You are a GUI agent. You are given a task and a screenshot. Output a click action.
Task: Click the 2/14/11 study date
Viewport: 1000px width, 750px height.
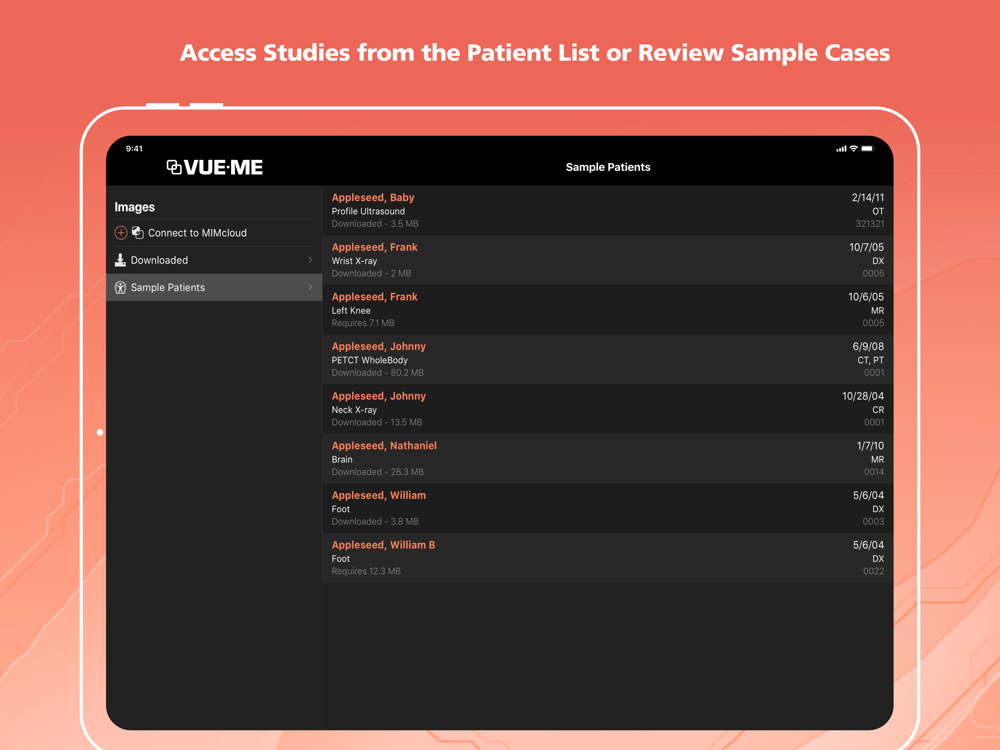click(x=867, y=198)
